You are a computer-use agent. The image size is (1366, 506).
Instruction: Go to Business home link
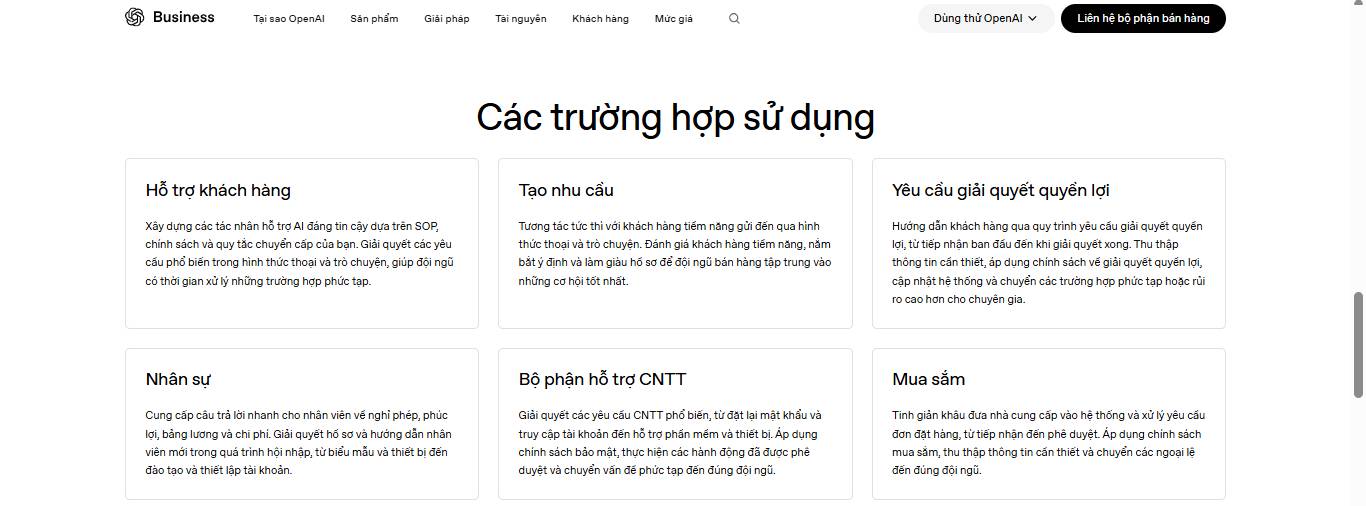tap(184, 17)
